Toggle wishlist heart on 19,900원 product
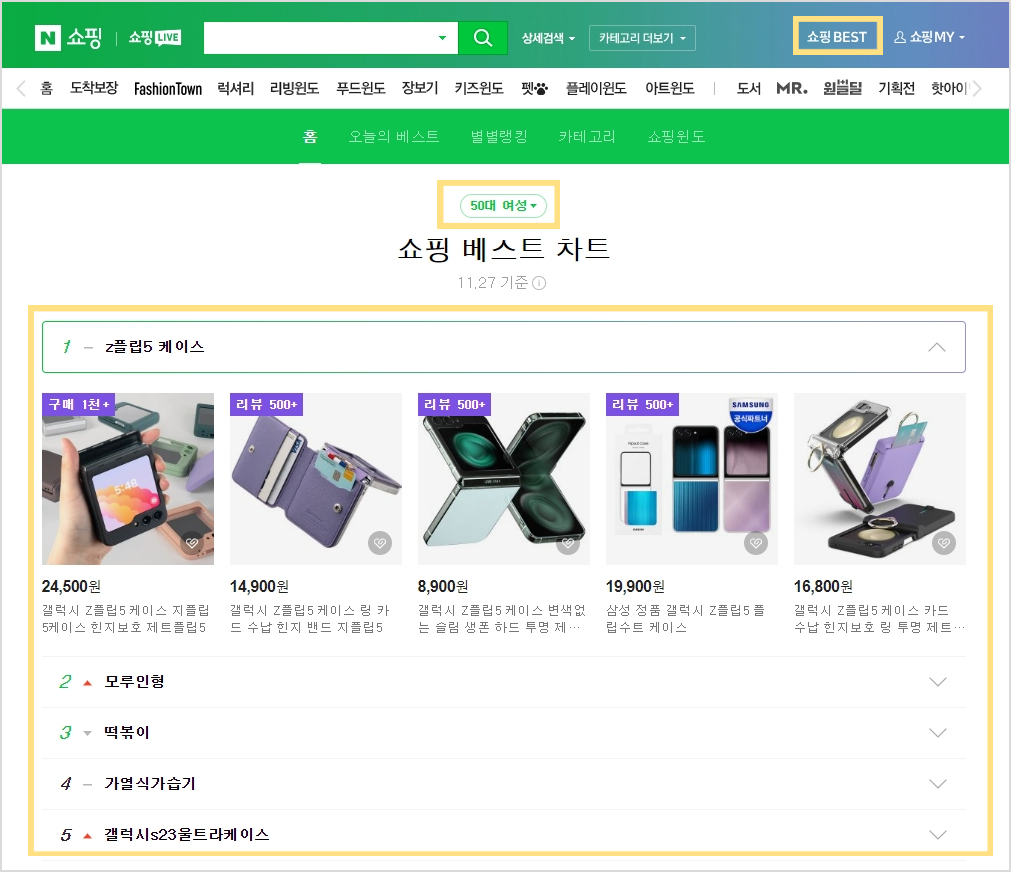 pos(756,543)
